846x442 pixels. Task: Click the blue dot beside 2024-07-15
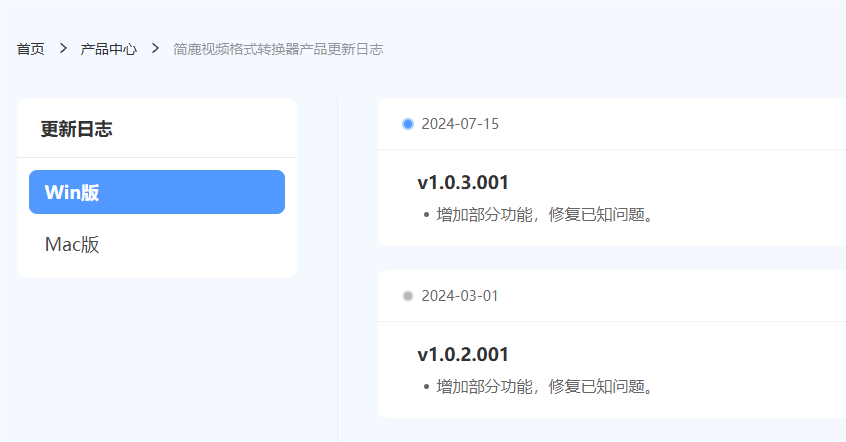[408, 124]
